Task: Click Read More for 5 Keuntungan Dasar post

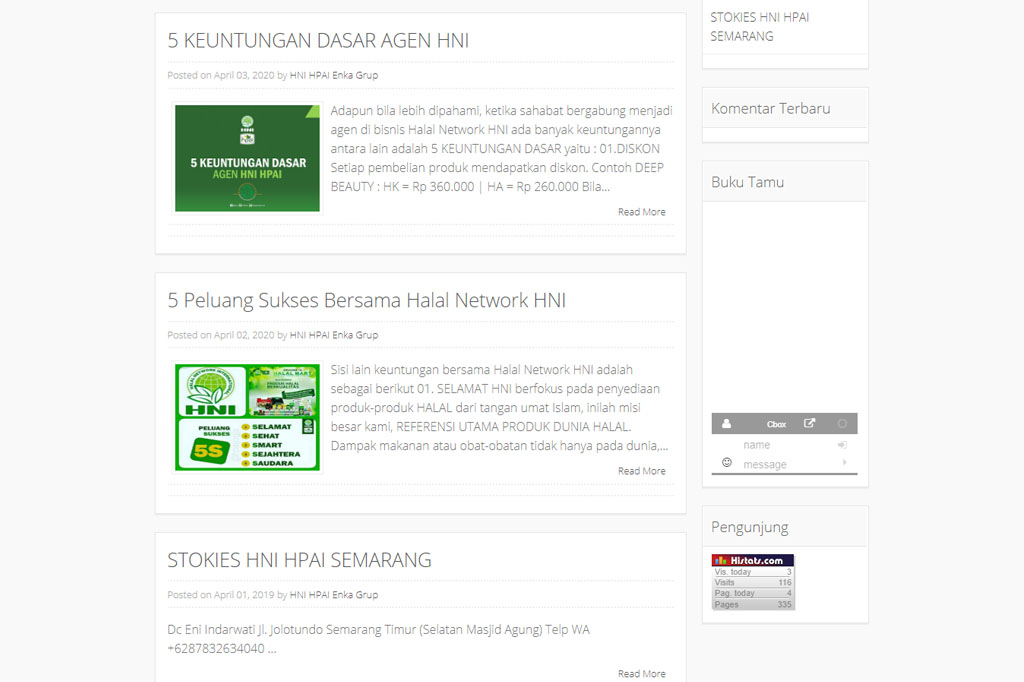Action: [x=641, y=212]
